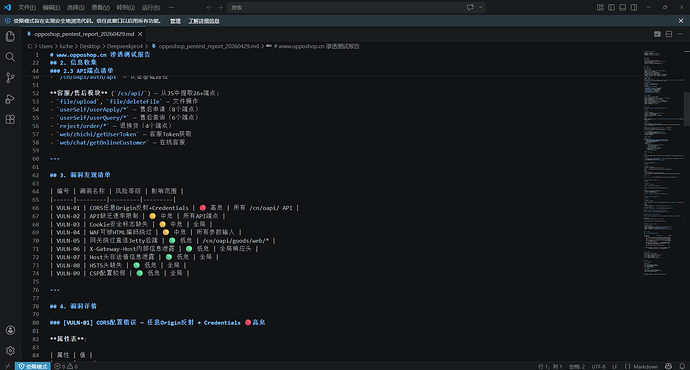This screenshot has width=690, height=370.
Task: Toggle the primary side bar
Action: (x=611, y=7)
